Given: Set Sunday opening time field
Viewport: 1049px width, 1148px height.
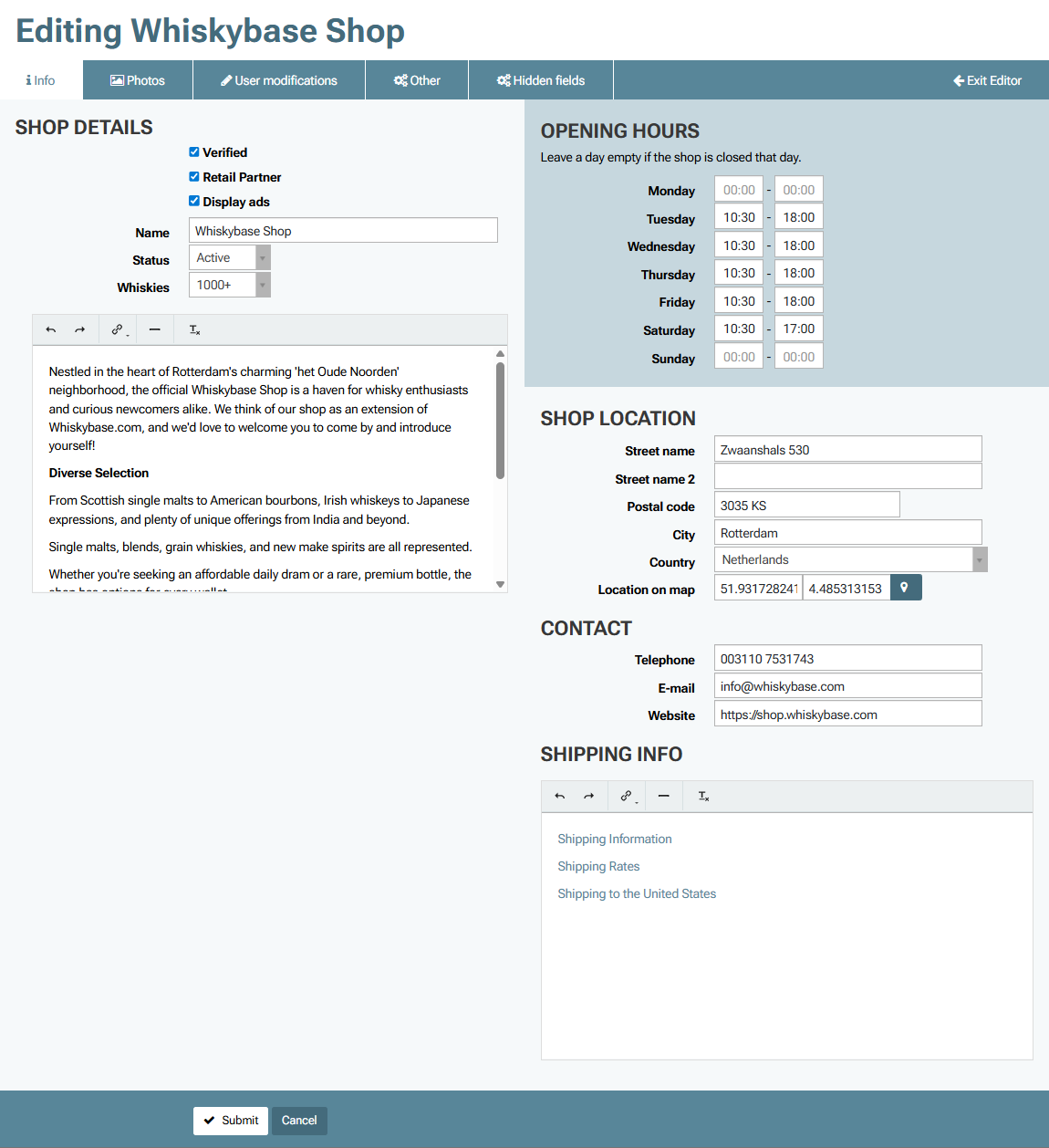Looking at the screenshot, I should [x=739, y=356].
